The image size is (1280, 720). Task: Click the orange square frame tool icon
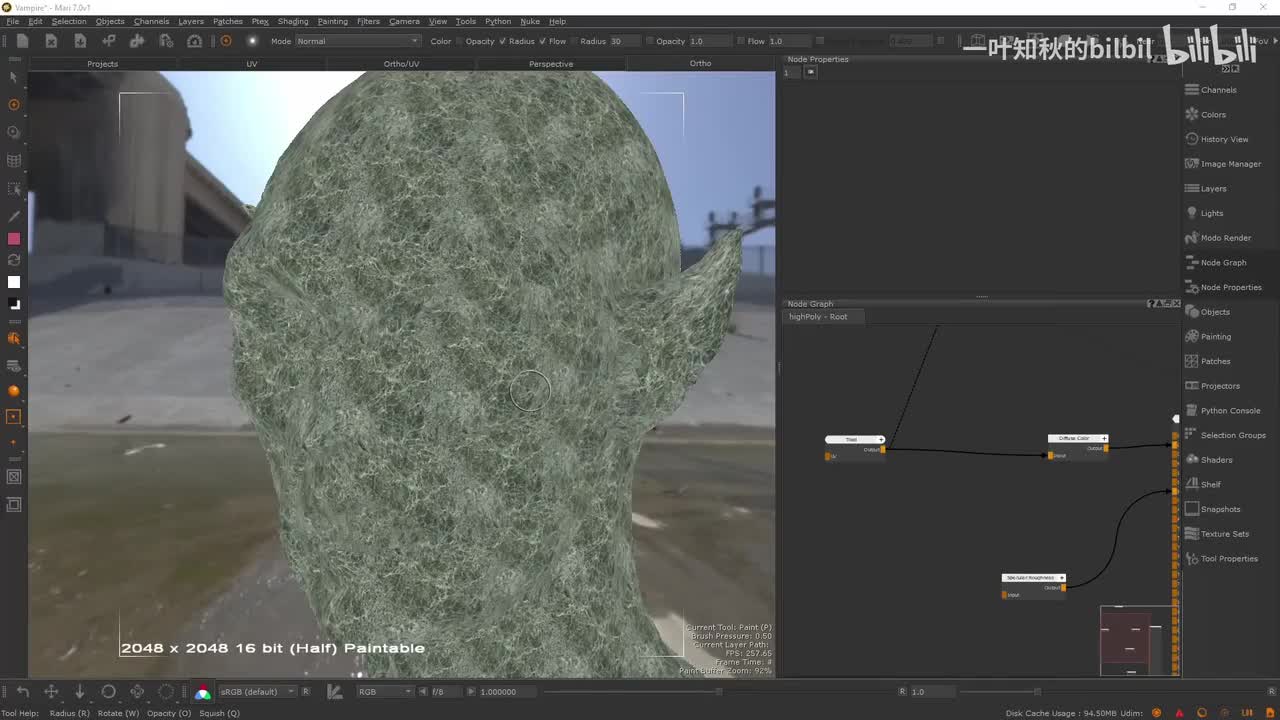pyautogui.click(x=14, y=416)
